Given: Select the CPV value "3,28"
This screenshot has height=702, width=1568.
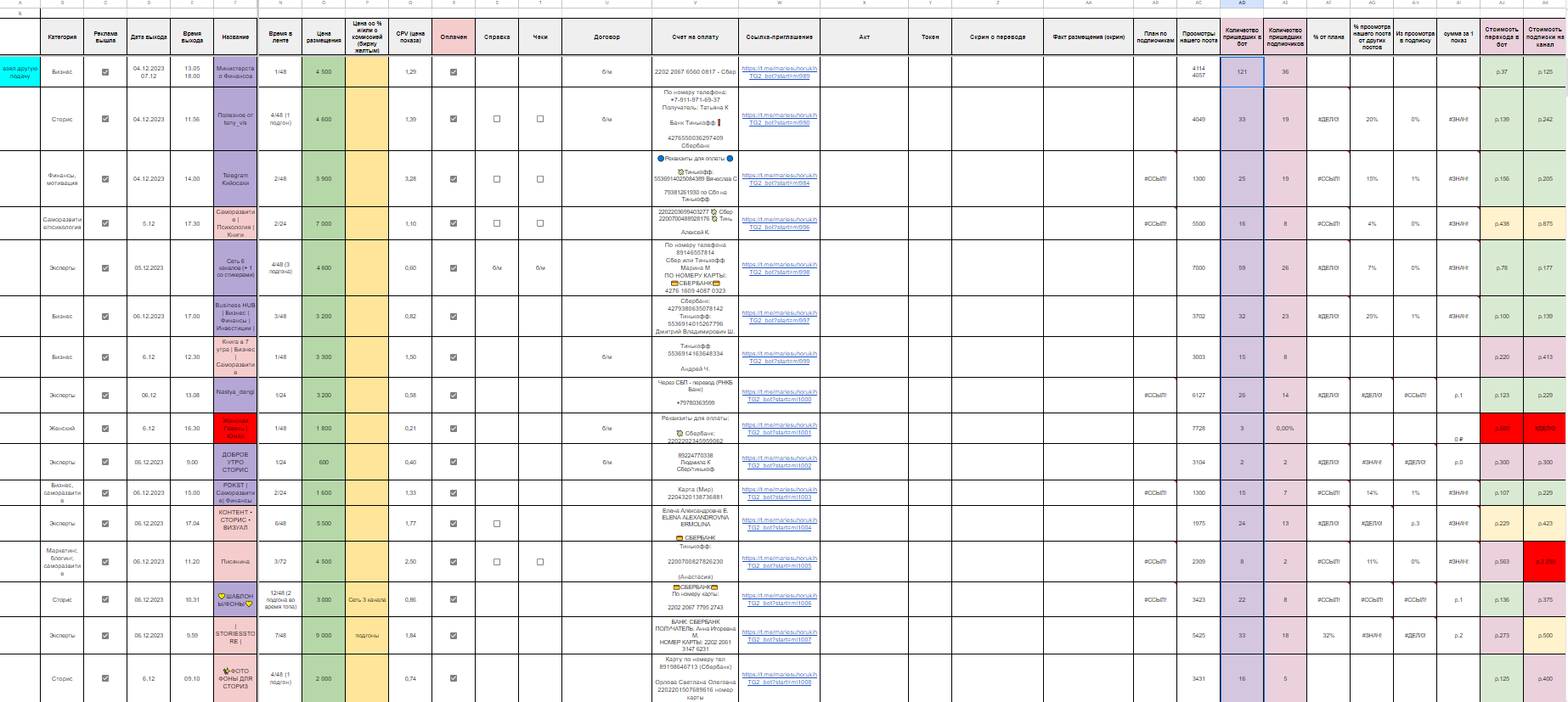Looking at the screenshot, I should click(410, 179).
